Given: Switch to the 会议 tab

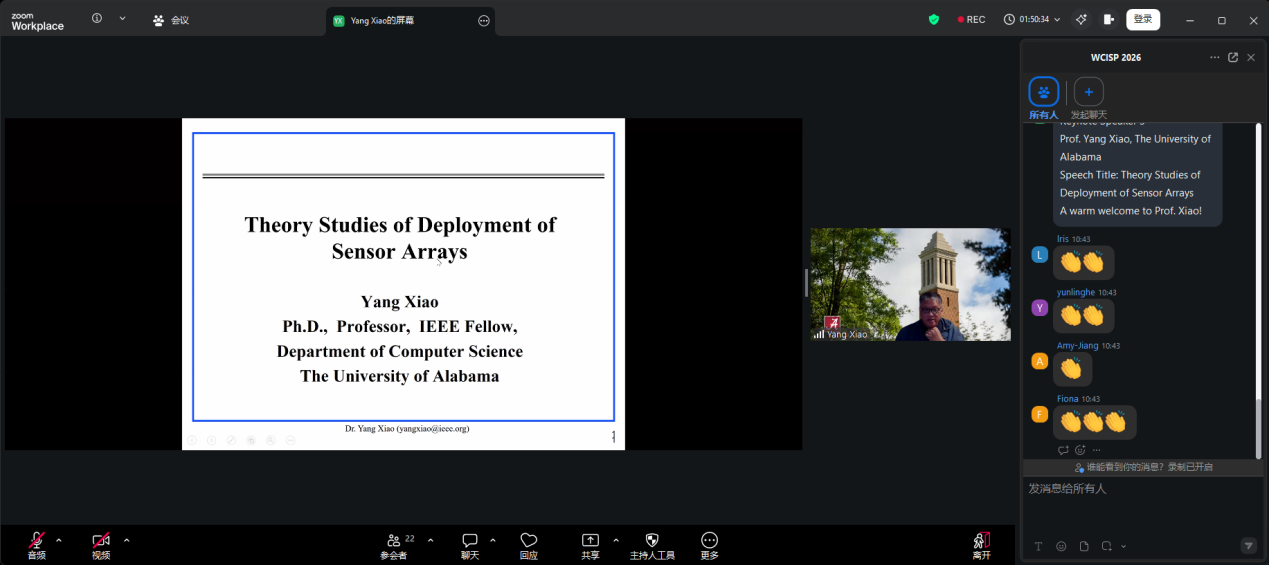Looking at the screenshot, I should (171, 20).
